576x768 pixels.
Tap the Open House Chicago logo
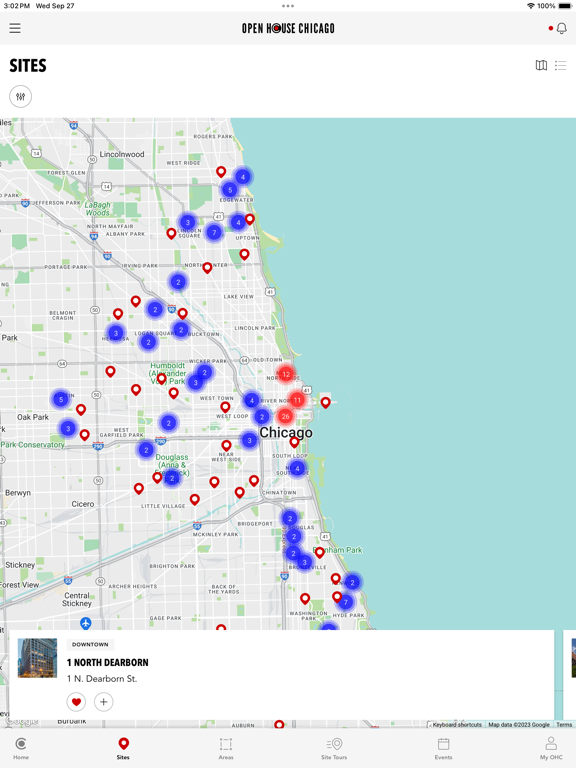[288, 28]
